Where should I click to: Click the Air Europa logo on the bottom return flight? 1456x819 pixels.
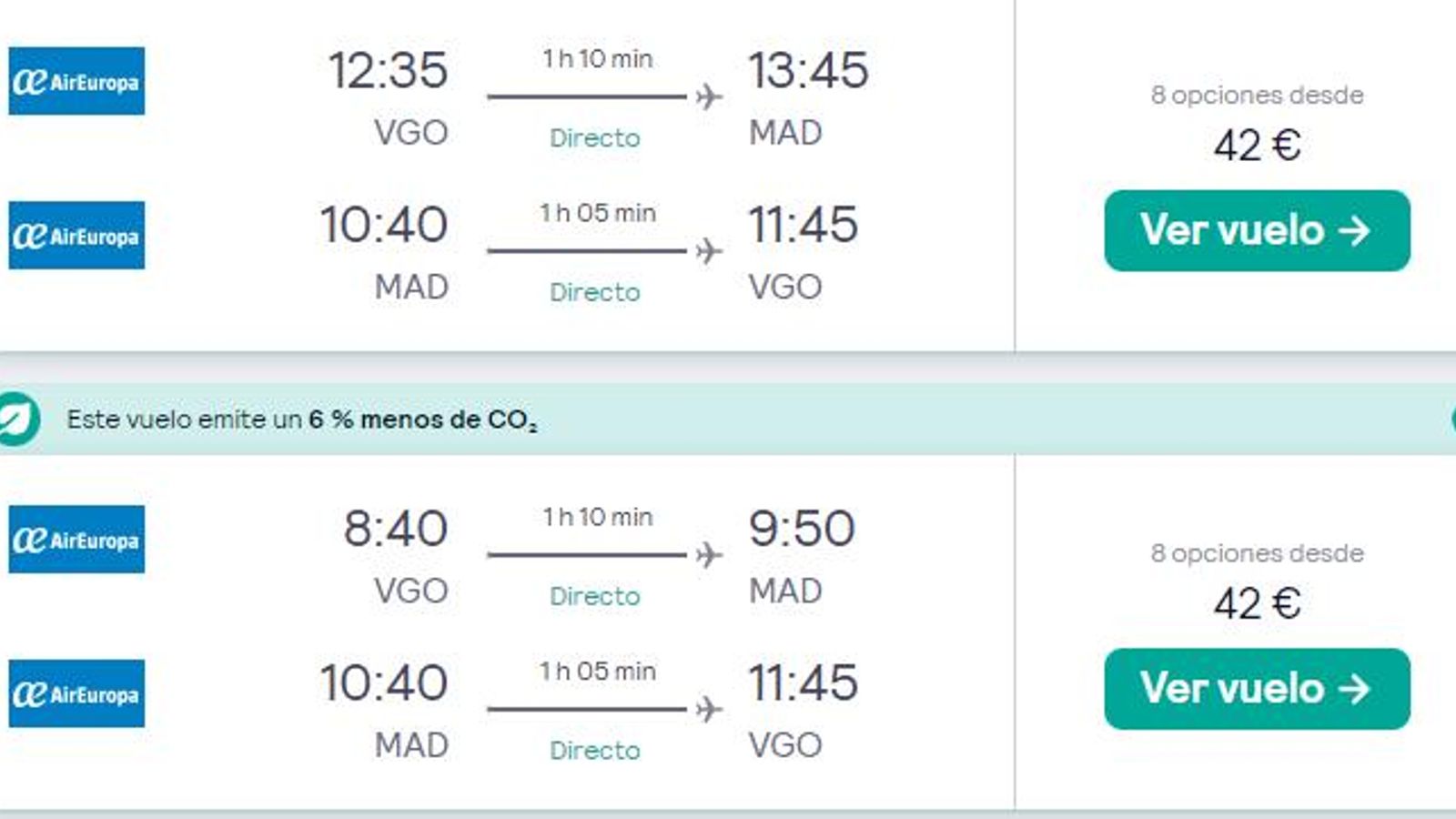pos(76,694)
